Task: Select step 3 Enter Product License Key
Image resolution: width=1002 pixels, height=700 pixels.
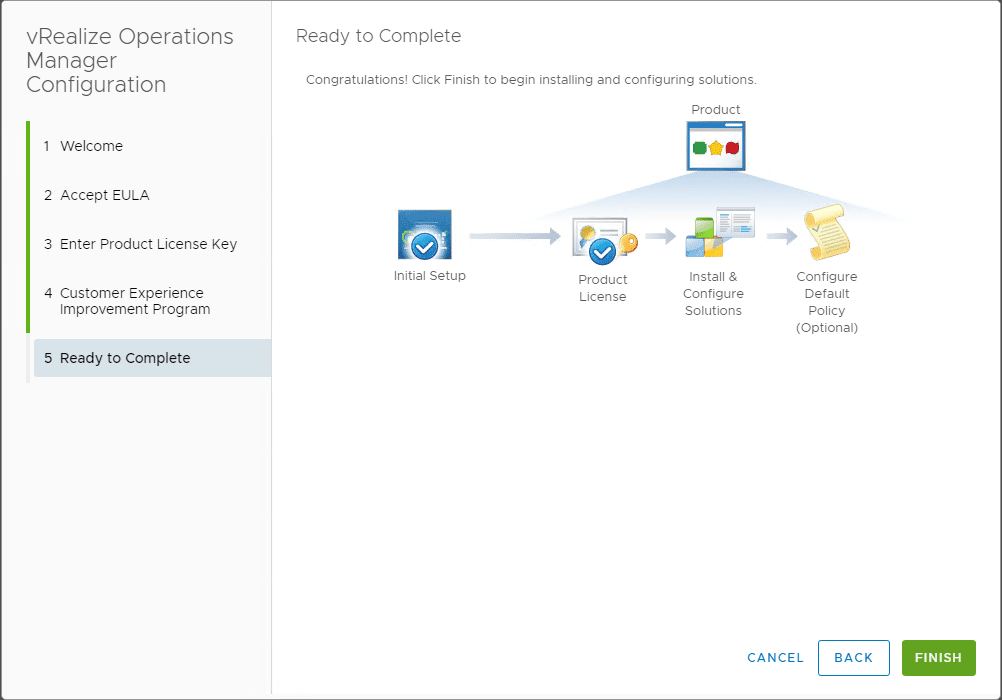Action: point(148,244)
